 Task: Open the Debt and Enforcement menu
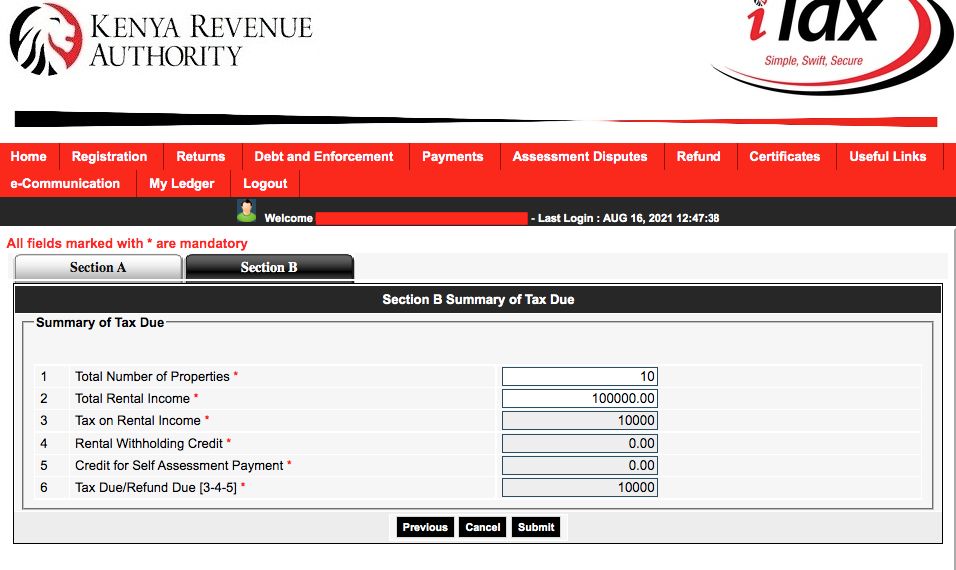324,157
